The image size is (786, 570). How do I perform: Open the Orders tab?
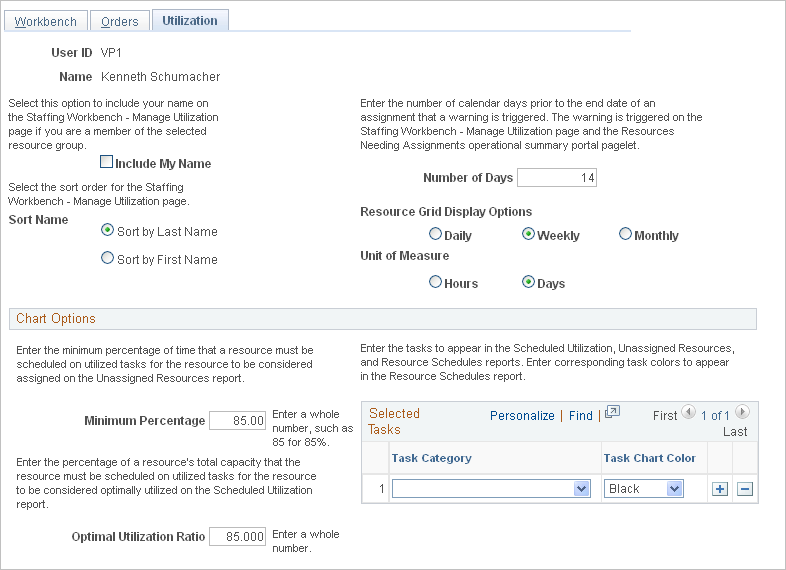pyautogui.click(x=120, y=22)
